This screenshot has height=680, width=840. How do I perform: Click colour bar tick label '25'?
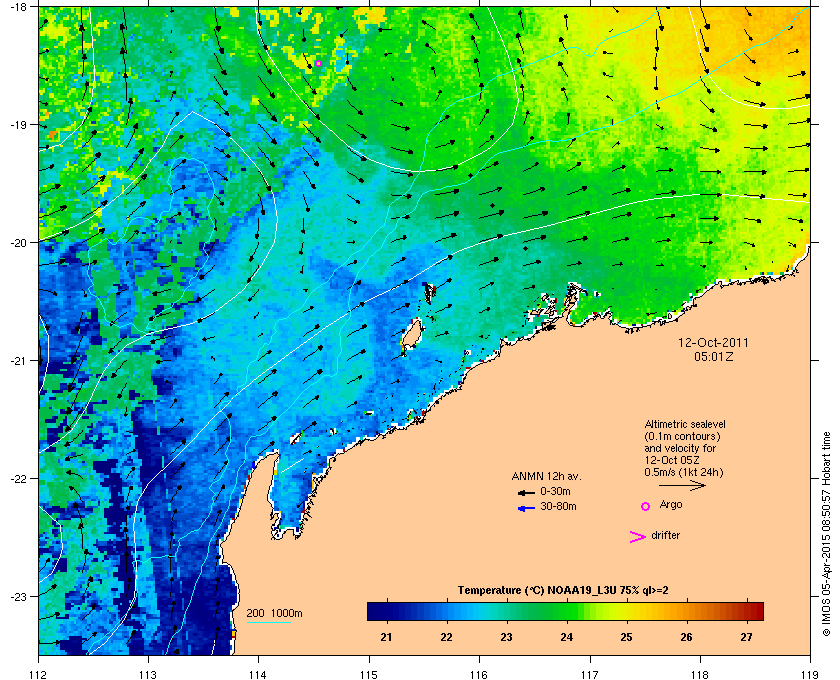tap(626, 637)
